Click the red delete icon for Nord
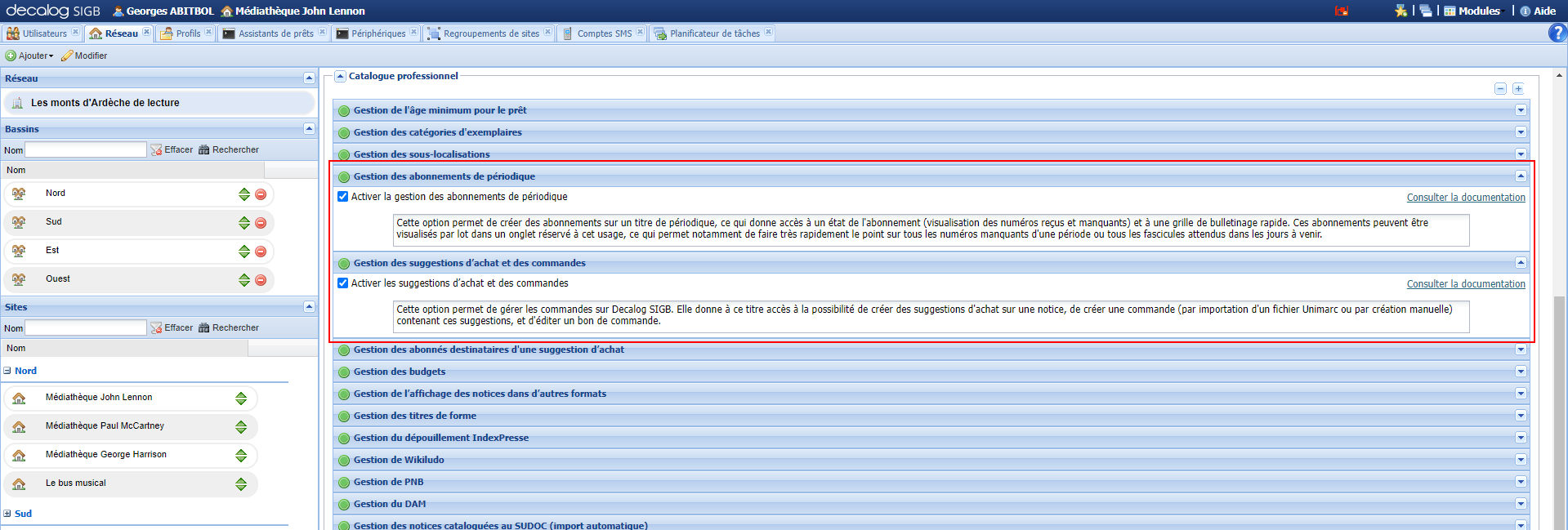 point(261,194)
